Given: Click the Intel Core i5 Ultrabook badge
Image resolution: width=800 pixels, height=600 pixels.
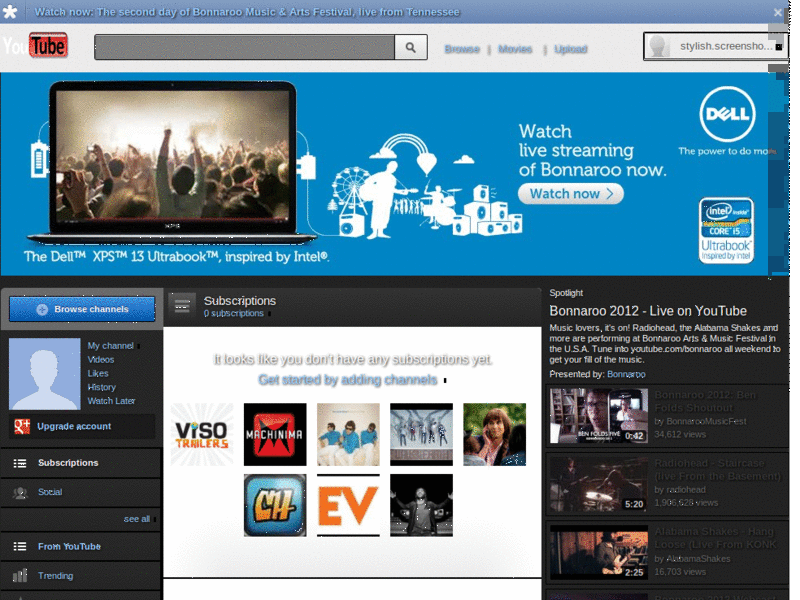Looking at the screenshot, I should 726,231.
